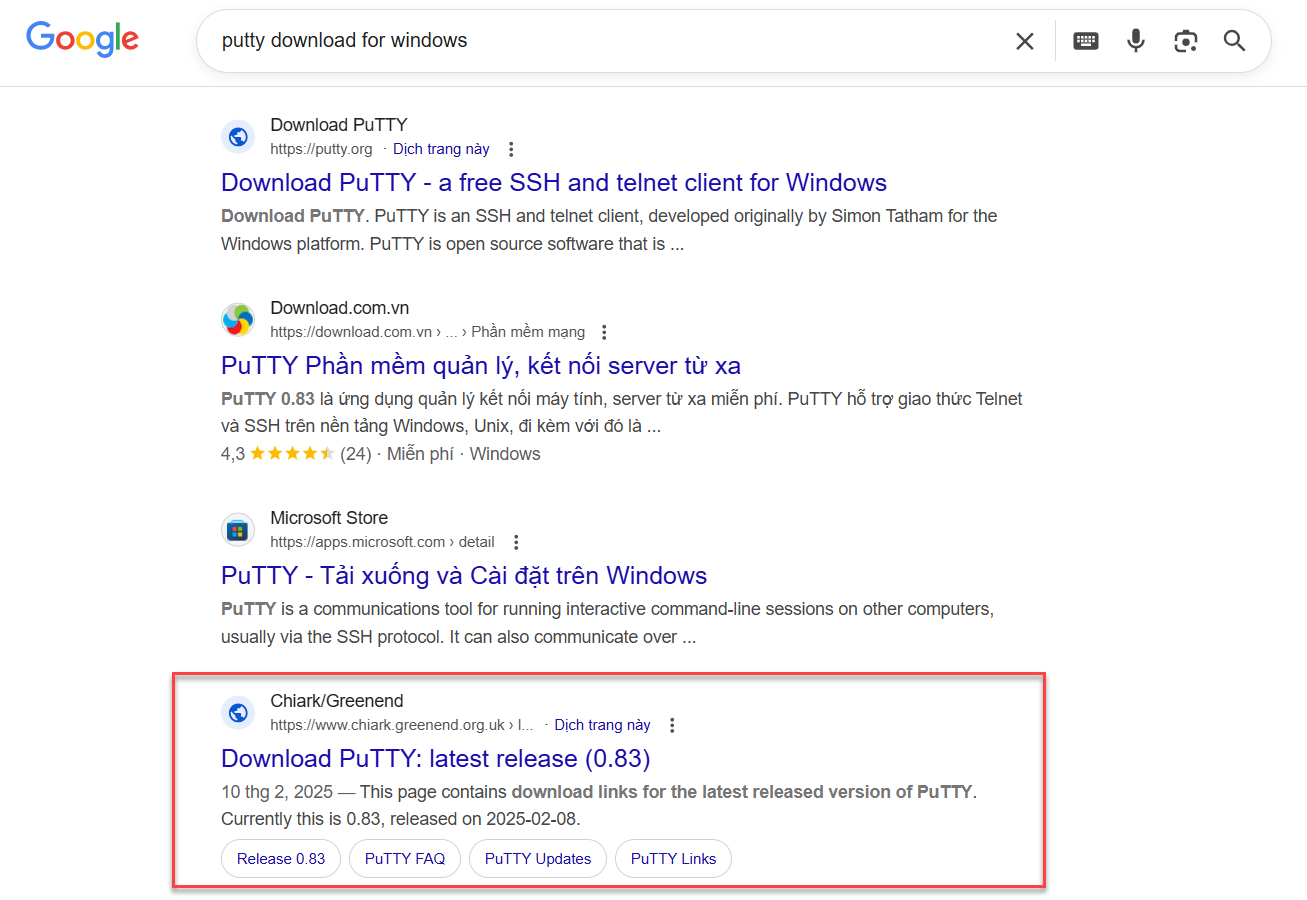Click into the search query text field

pos(600,41)
